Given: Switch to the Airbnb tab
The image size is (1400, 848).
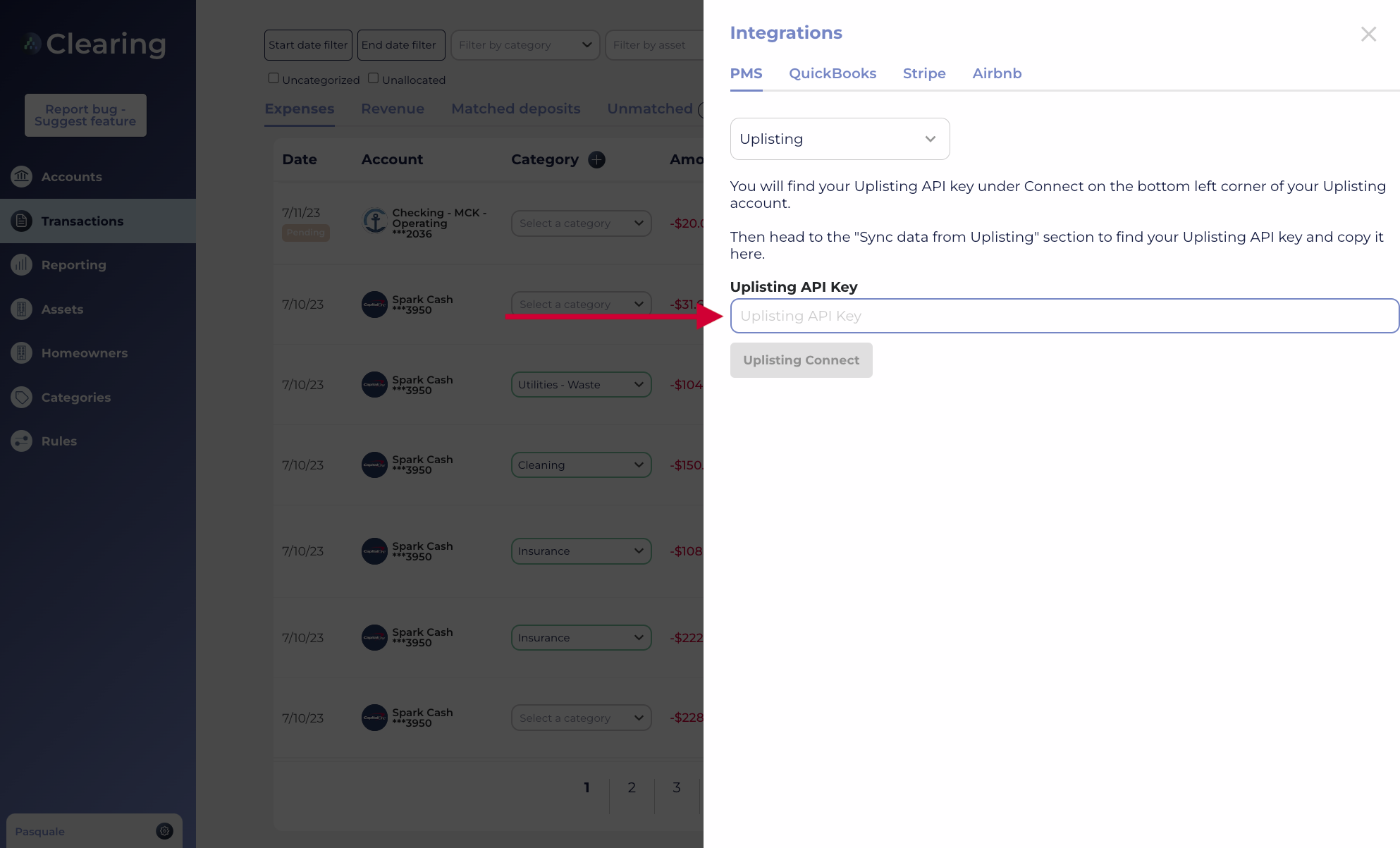Looking at the screenshot, I should [x=997, y=73].
